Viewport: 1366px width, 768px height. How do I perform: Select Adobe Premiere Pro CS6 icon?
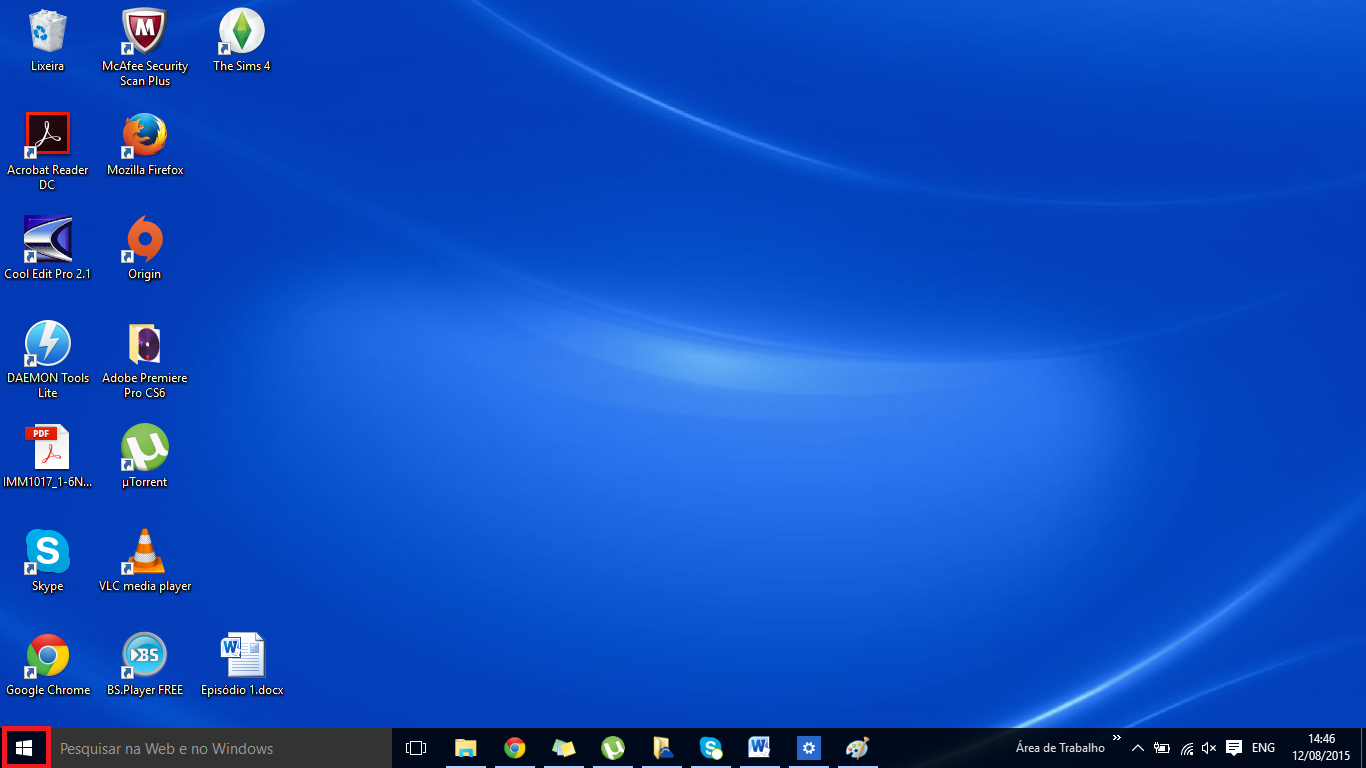[145, 360]
